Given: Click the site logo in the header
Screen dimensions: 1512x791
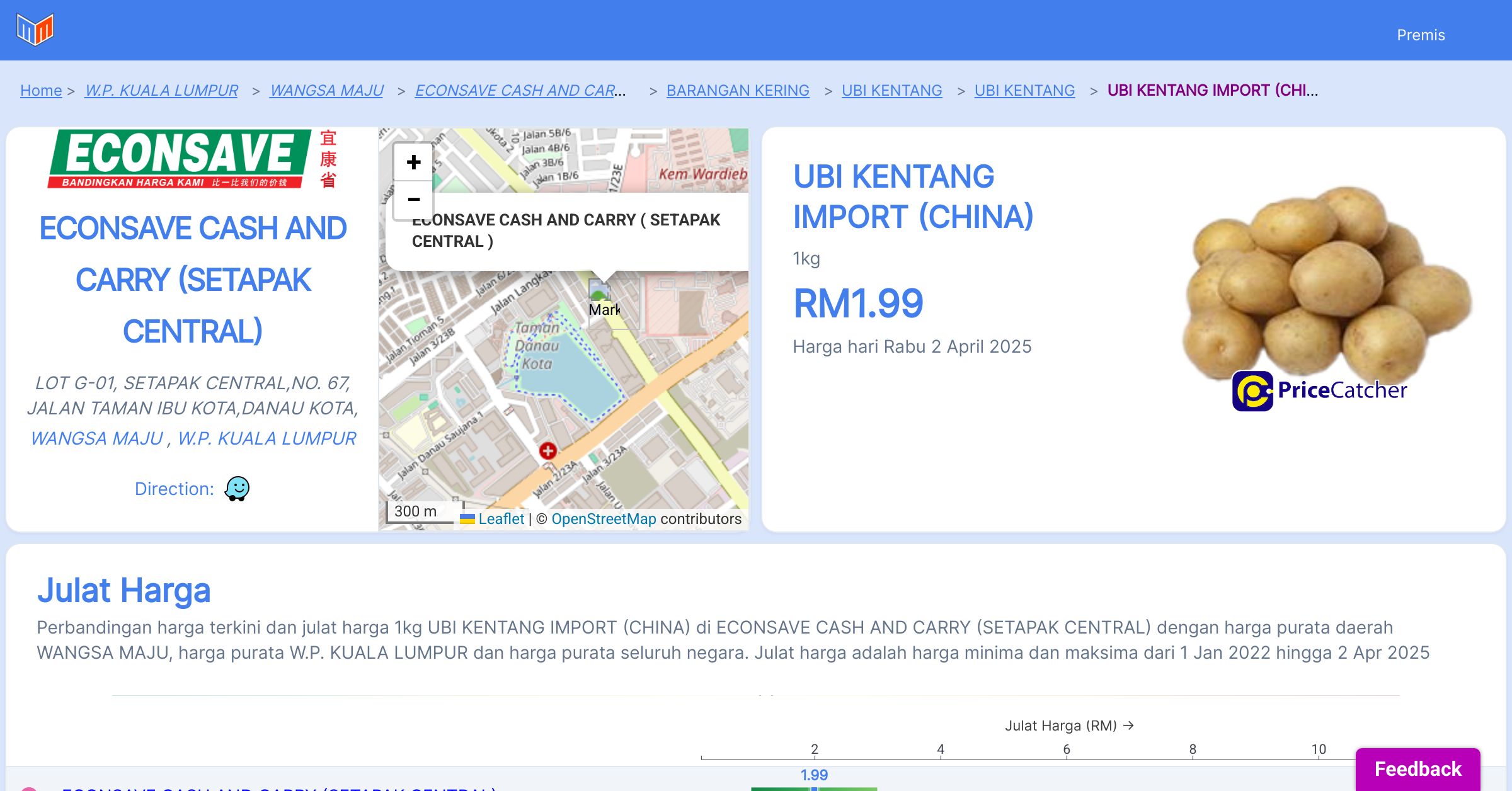Looking at the screenshot, I should 35,30.
